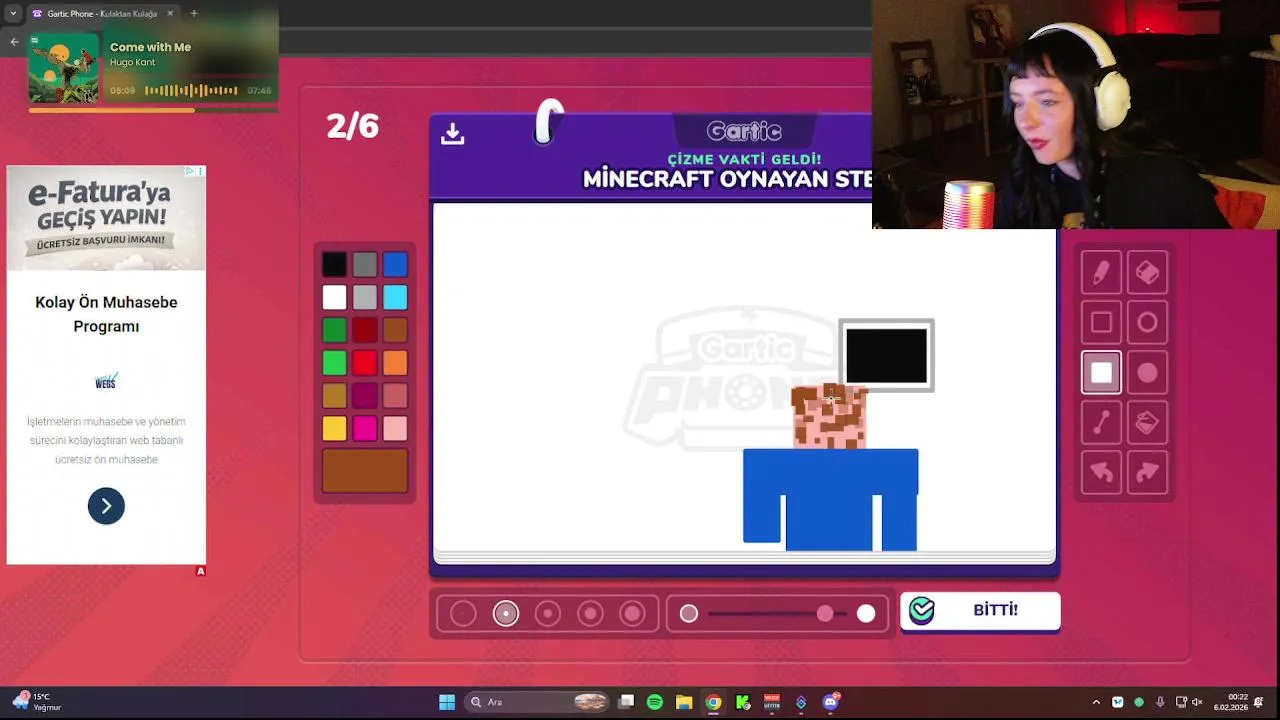Redo the drawing stroke

tap(1147, 472)
